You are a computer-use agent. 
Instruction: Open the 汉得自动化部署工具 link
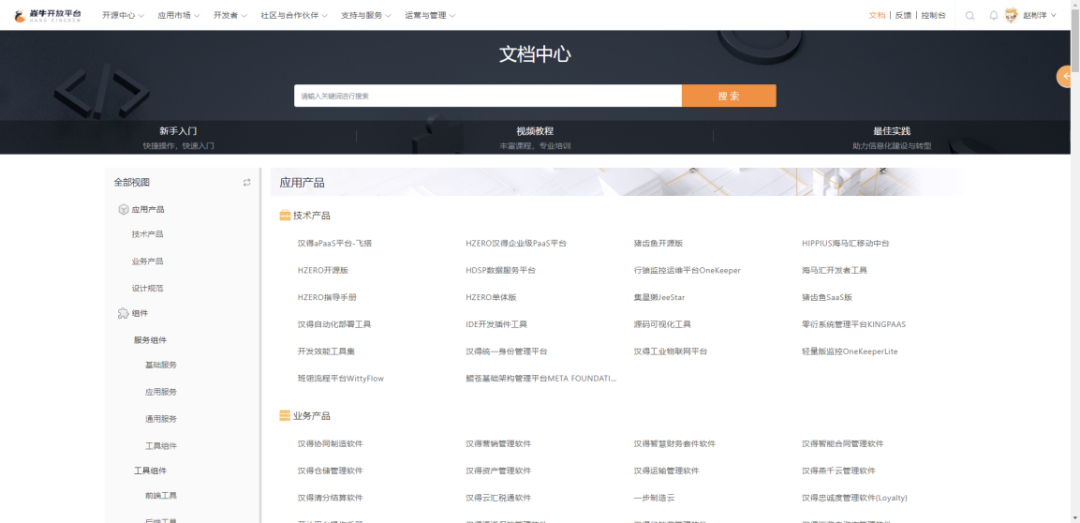pos(334,324)
